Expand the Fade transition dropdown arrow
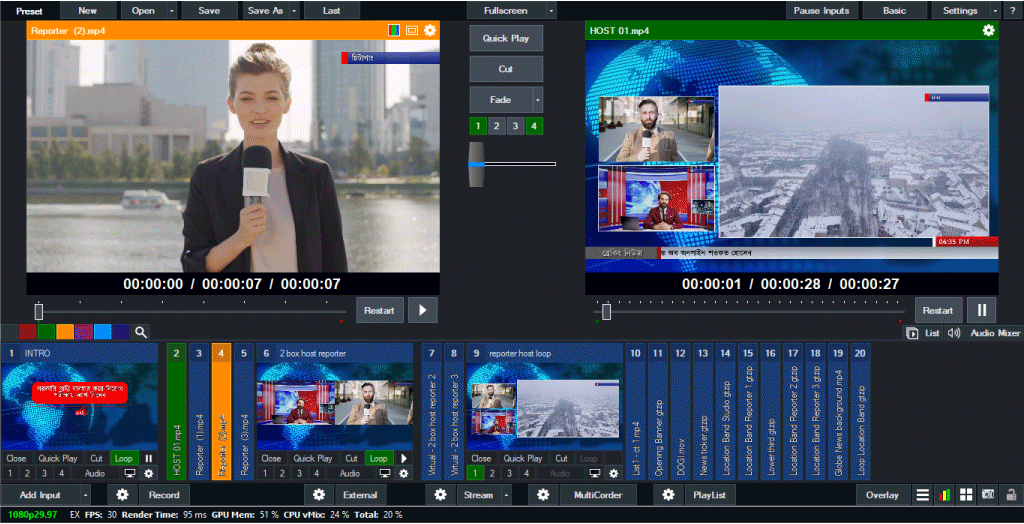Image resolution: width=1024 pixels, height=524 pixels. [x=538, y=100]
